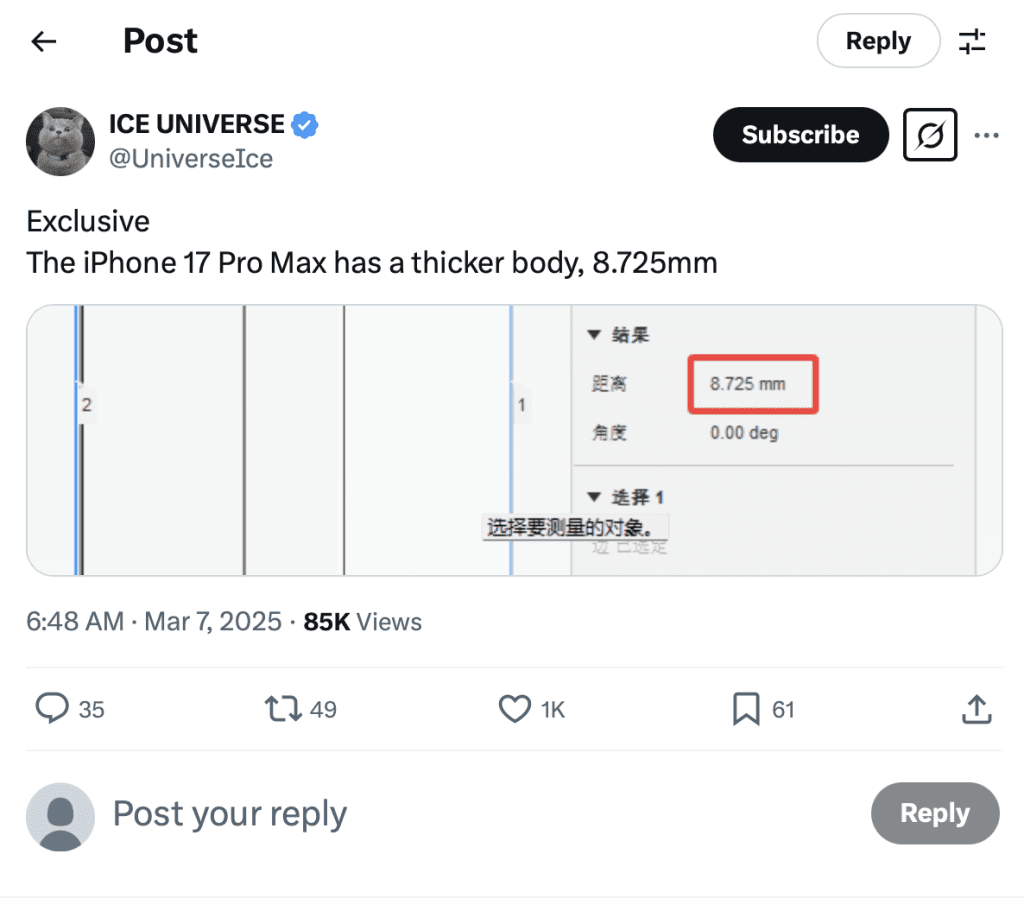Click the blue verified badge
1024x898 pixels.
(x=305, y=125)
